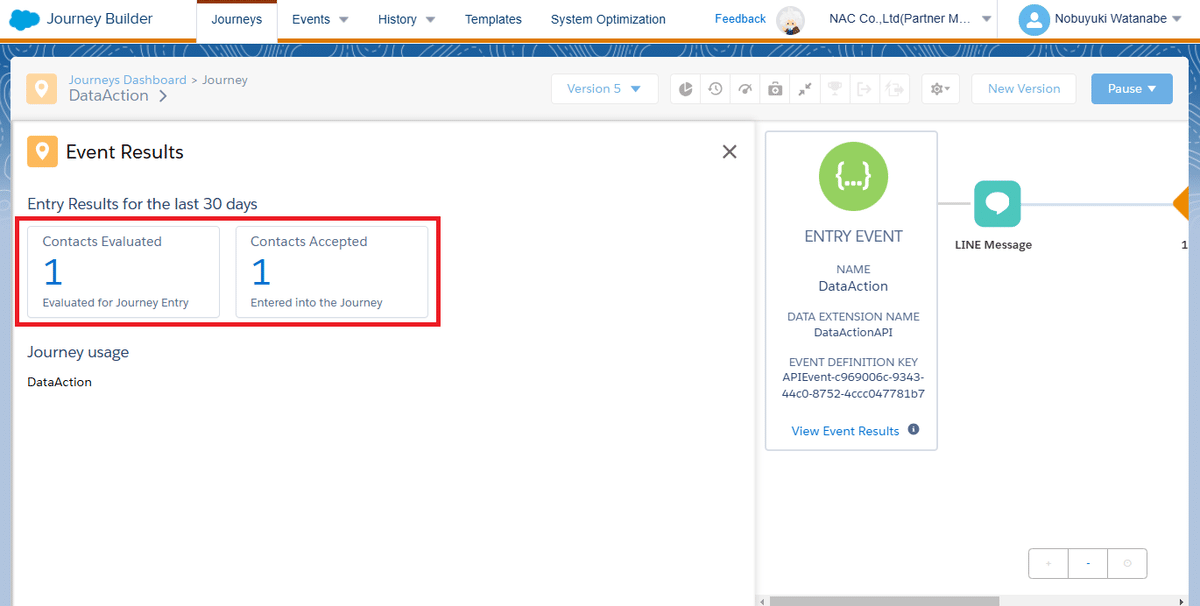Click the DataAction journey usage text
1200x606 pixels.
point(59,382)
